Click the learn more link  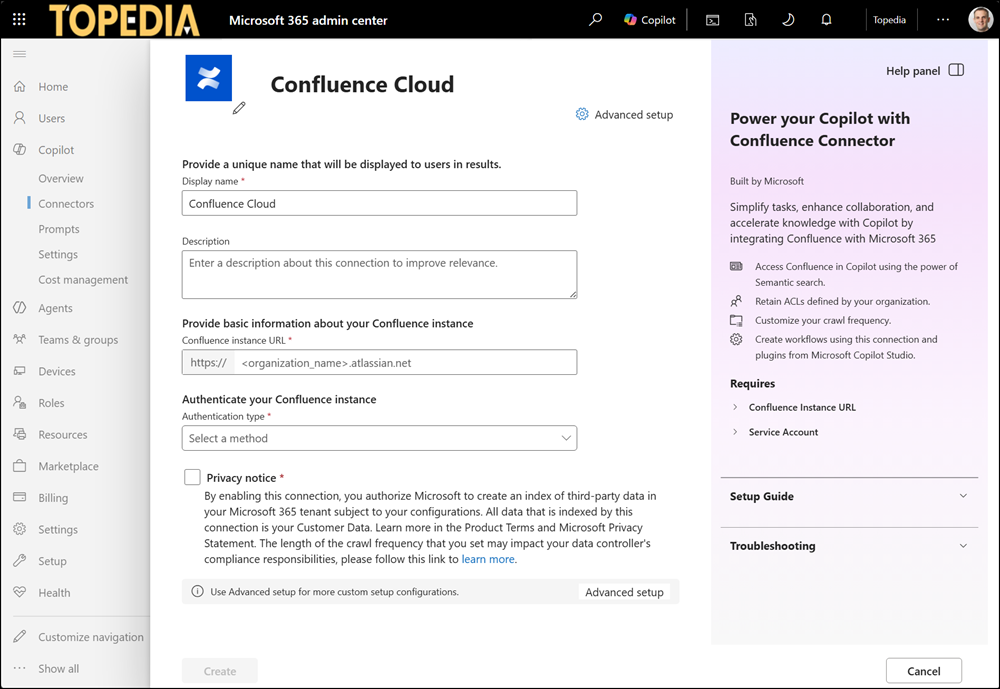[488, 559]
